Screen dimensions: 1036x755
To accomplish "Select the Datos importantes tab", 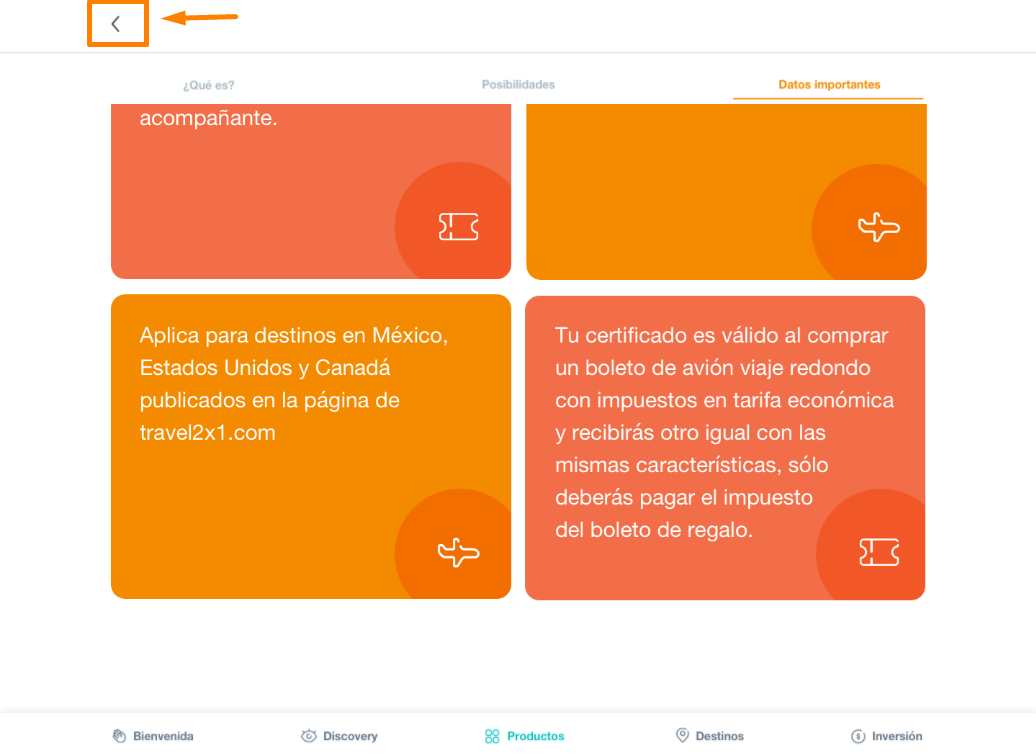I will [829, 85].
